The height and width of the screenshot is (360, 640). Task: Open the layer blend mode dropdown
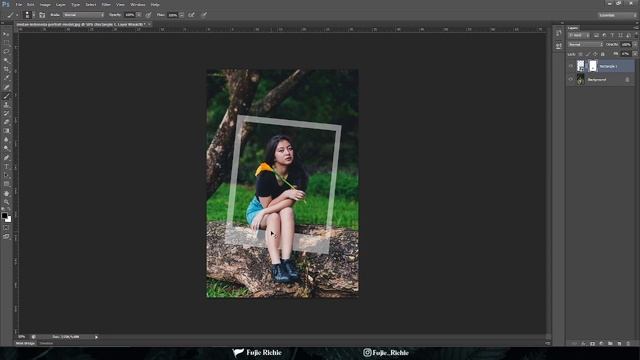click(x=585, y=44)
